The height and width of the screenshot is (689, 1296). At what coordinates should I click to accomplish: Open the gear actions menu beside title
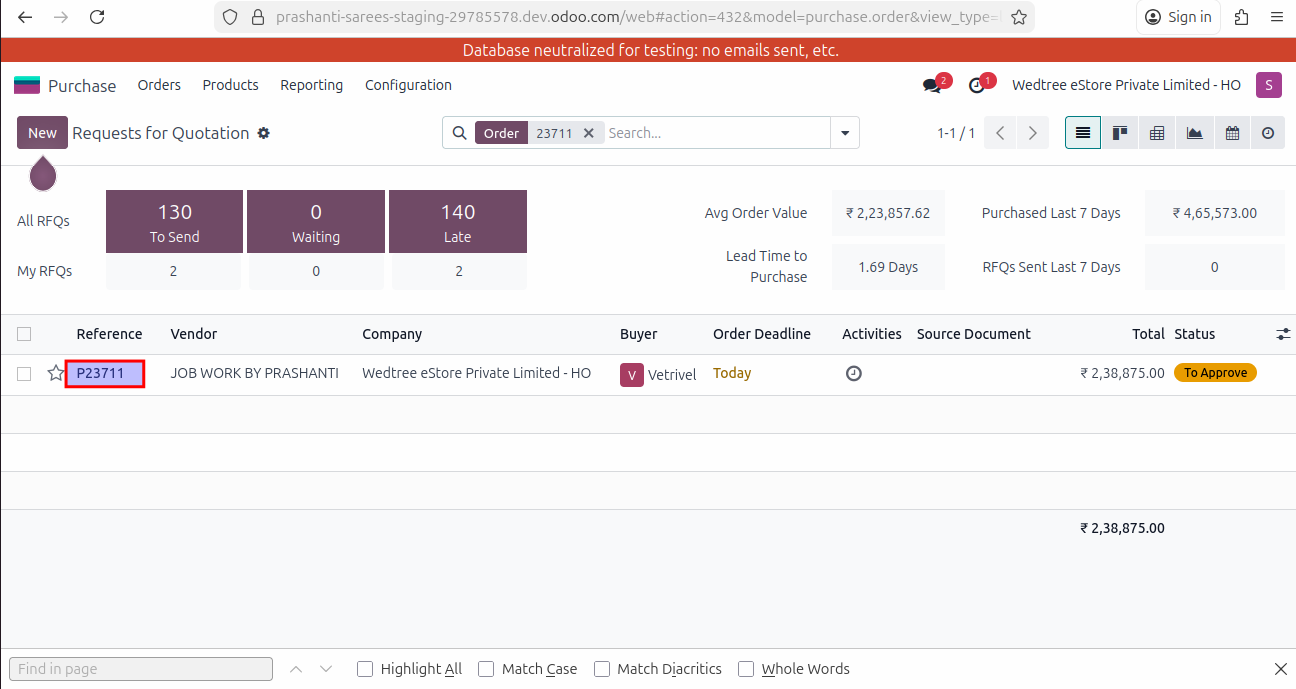tap(264, 133)
